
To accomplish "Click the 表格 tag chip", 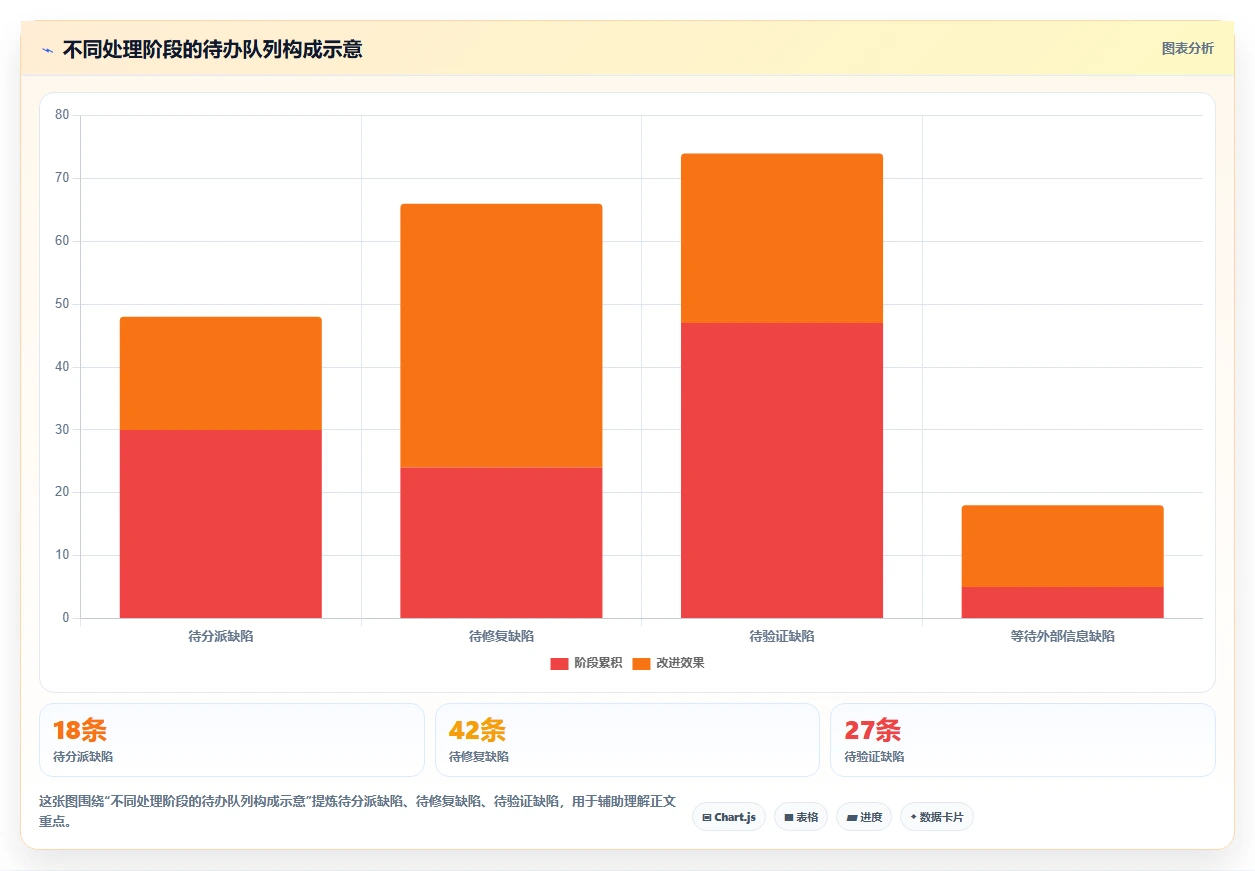I will tap(801, 817).
